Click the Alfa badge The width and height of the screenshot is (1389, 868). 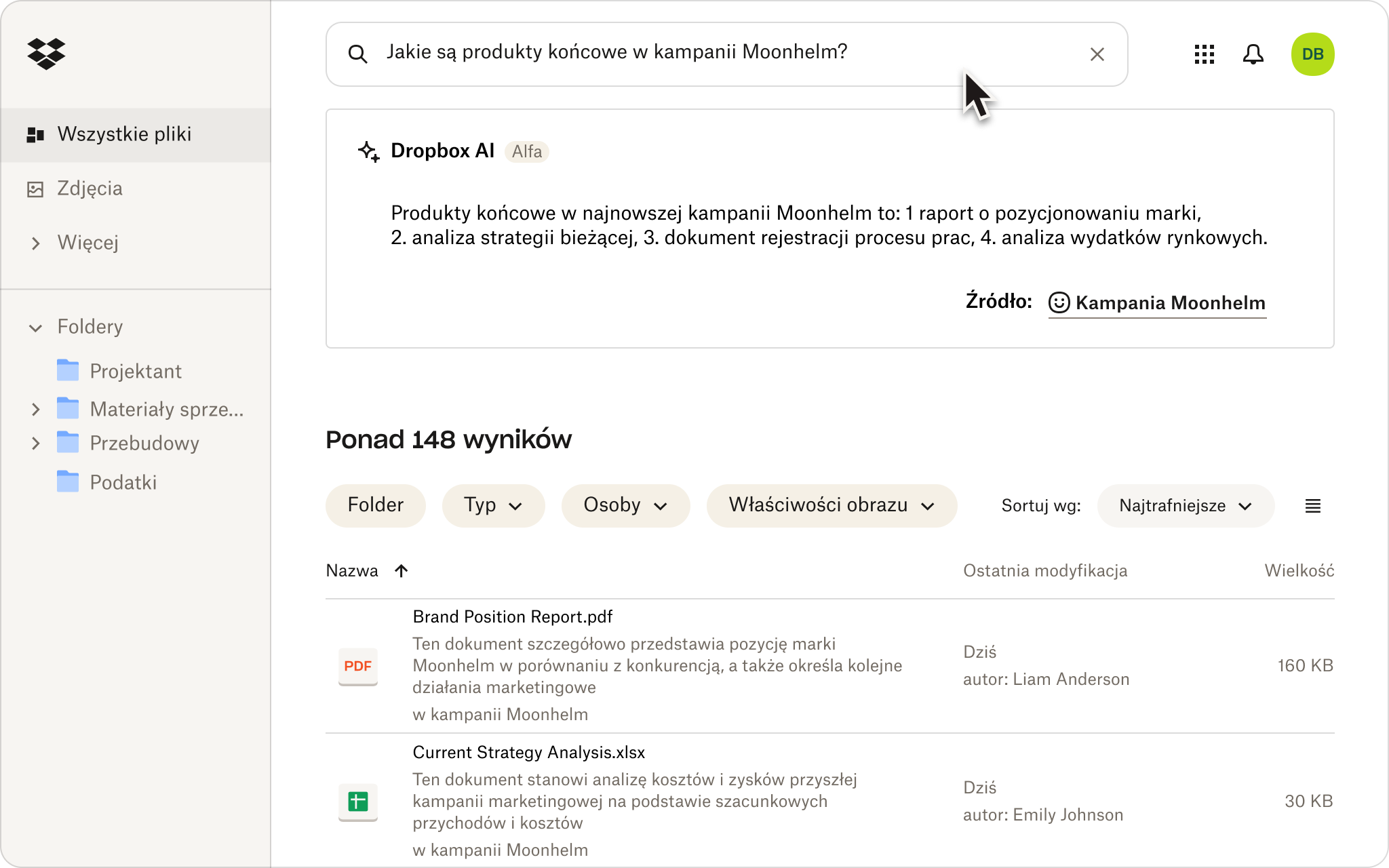pos(526,151)
